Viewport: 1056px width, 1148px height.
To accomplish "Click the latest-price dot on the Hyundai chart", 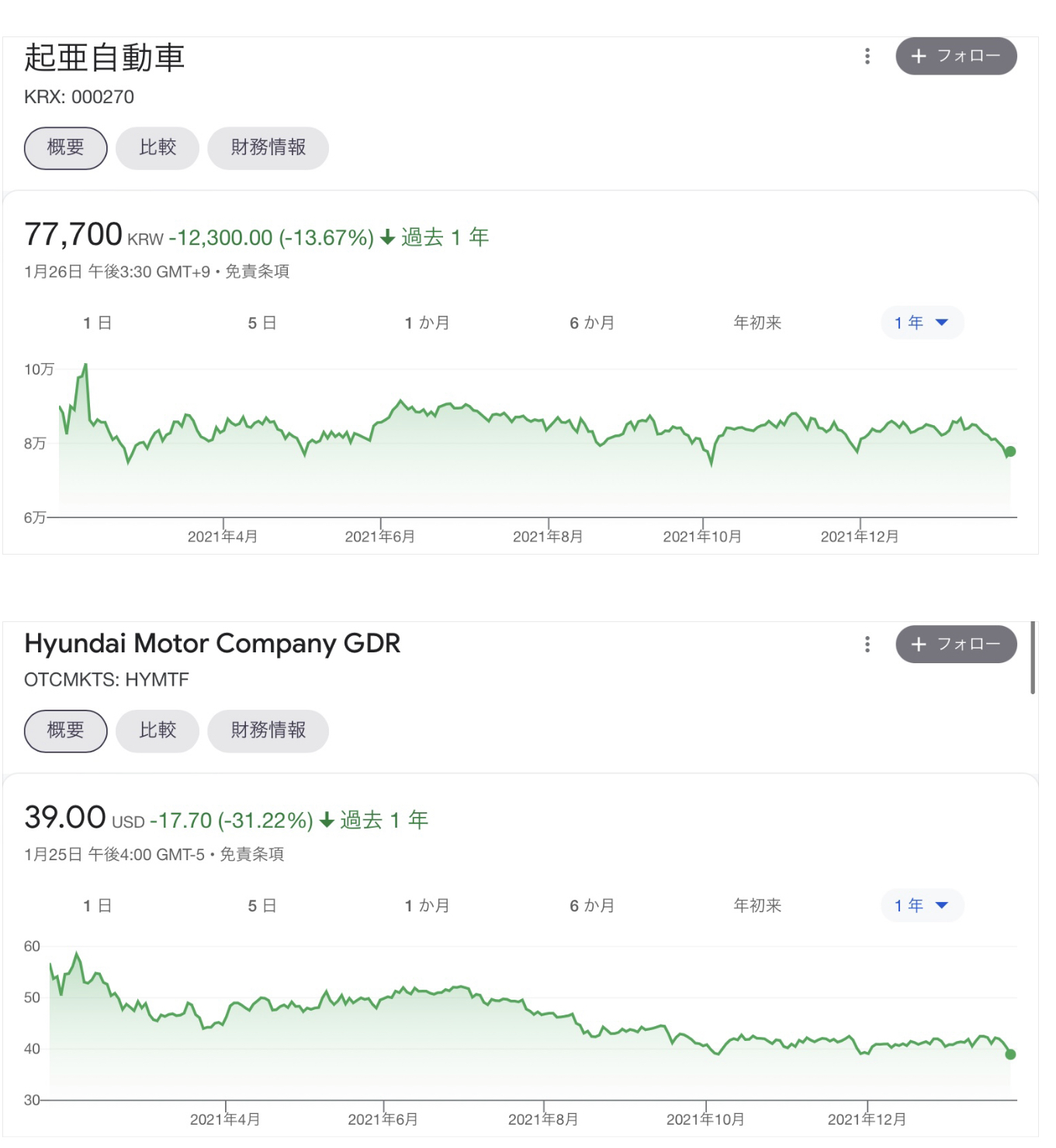I will 1010,1054.
